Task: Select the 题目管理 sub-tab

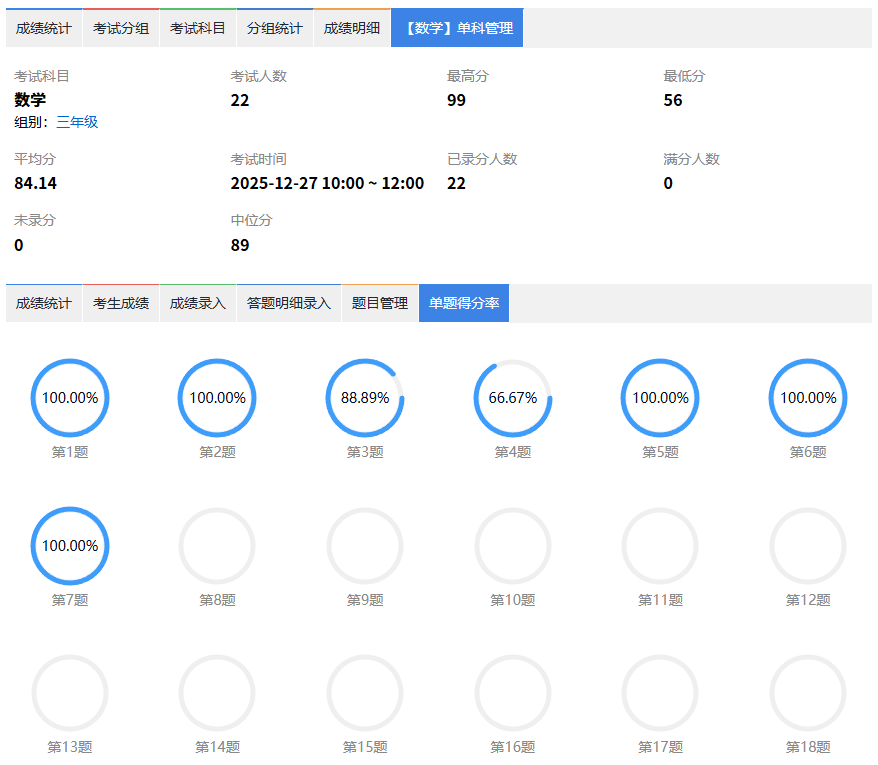Action: coord(380,303)
